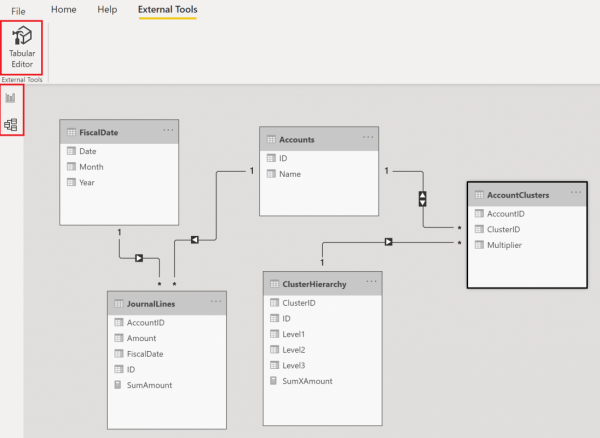This screenshot has width=600, height=438.
Task: Open the Home ribbon tab
Action: (x=64, y=10)
